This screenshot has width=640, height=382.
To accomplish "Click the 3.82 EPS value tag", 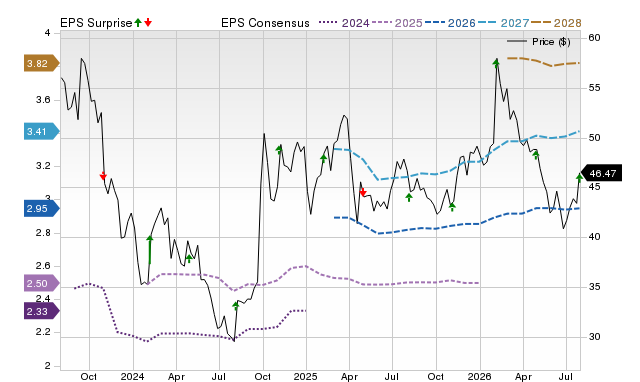I will point(42,63).
